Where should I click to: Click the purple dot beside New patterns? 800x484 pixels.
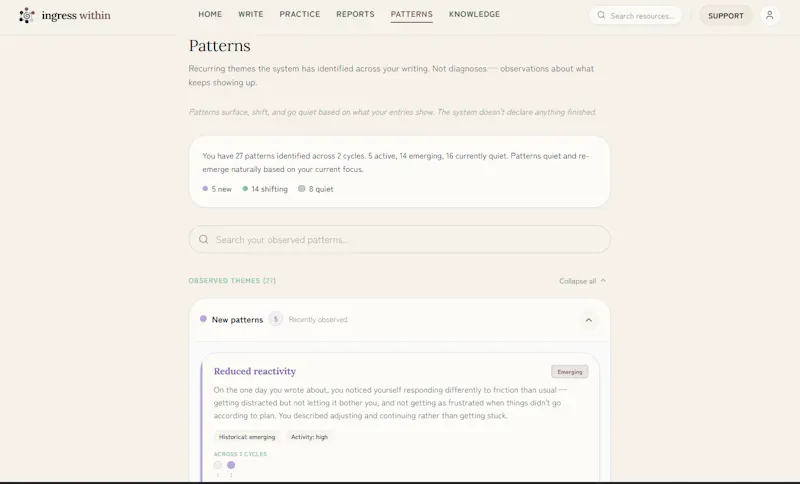(x=203, y=319)
